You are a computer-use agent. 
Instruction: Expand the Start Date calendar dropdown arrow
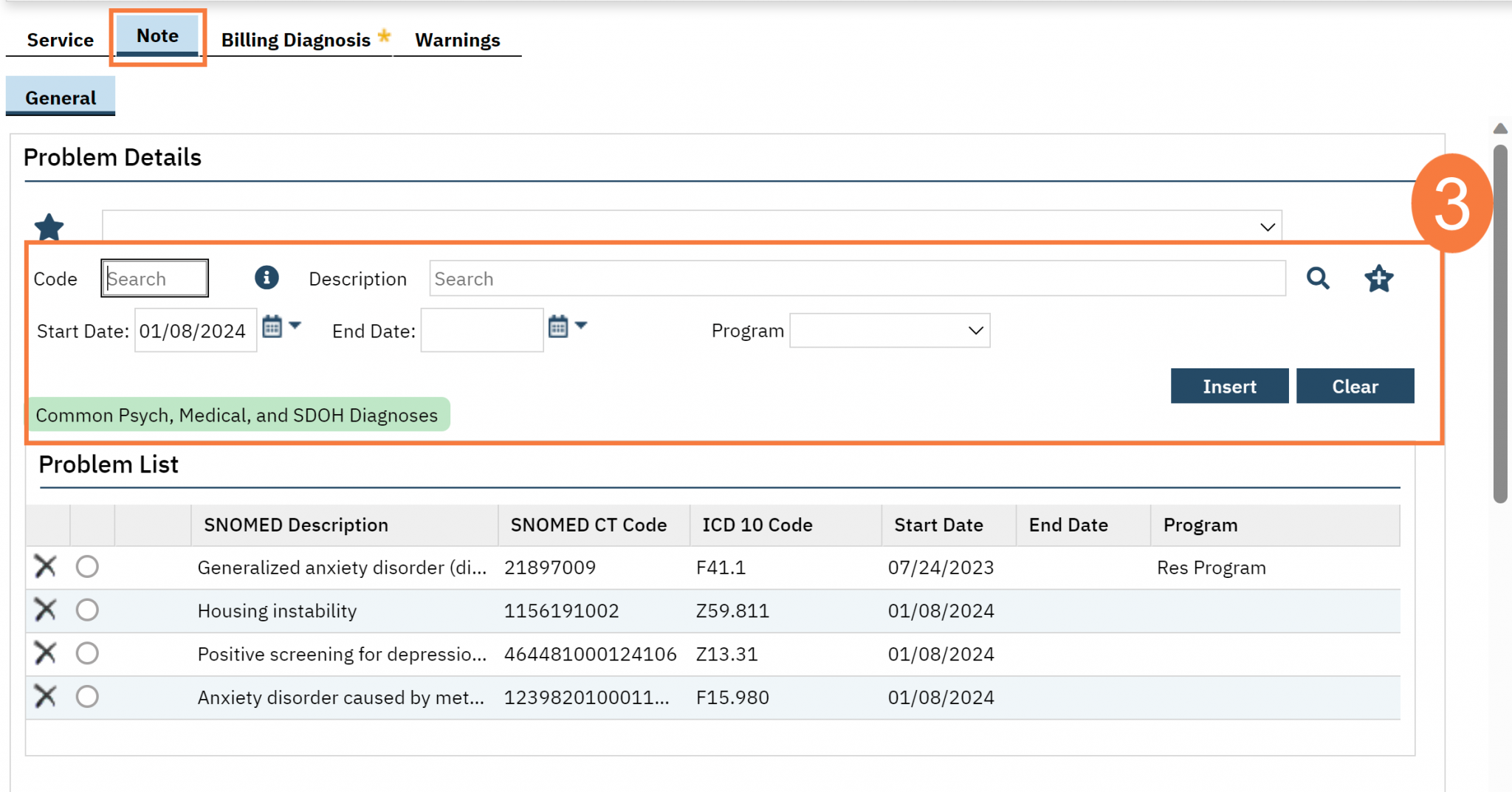point(295,326)
